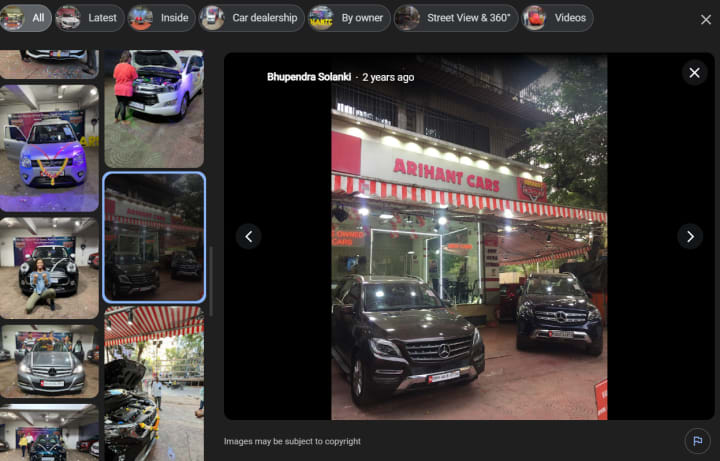Close the enlarged photo viewer
The width and height of the screenshot is (720, 461).
point(694,73)
